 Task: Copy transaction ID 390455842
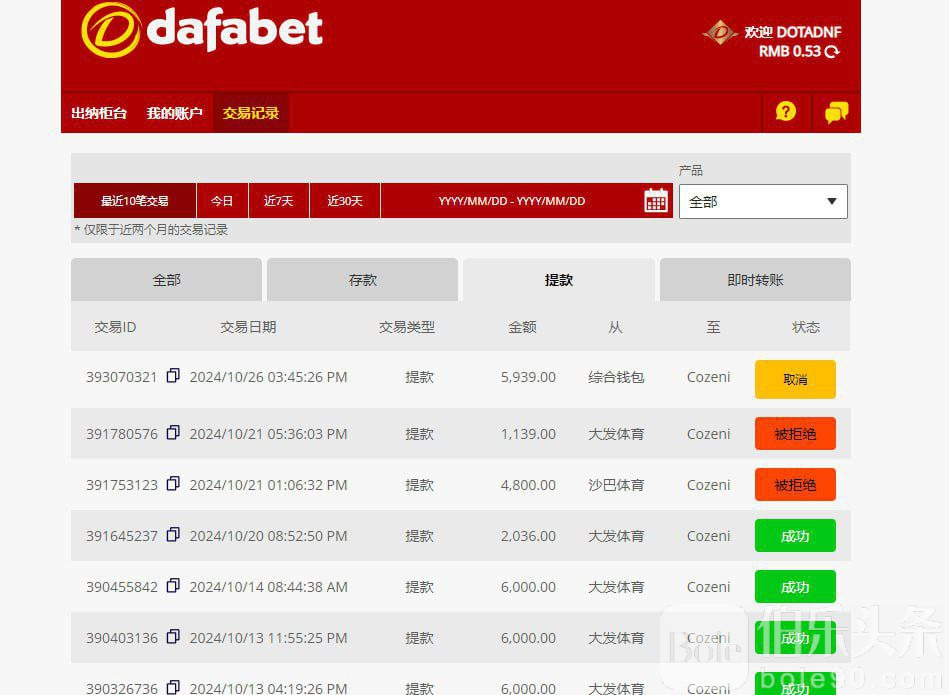[173, 586]
